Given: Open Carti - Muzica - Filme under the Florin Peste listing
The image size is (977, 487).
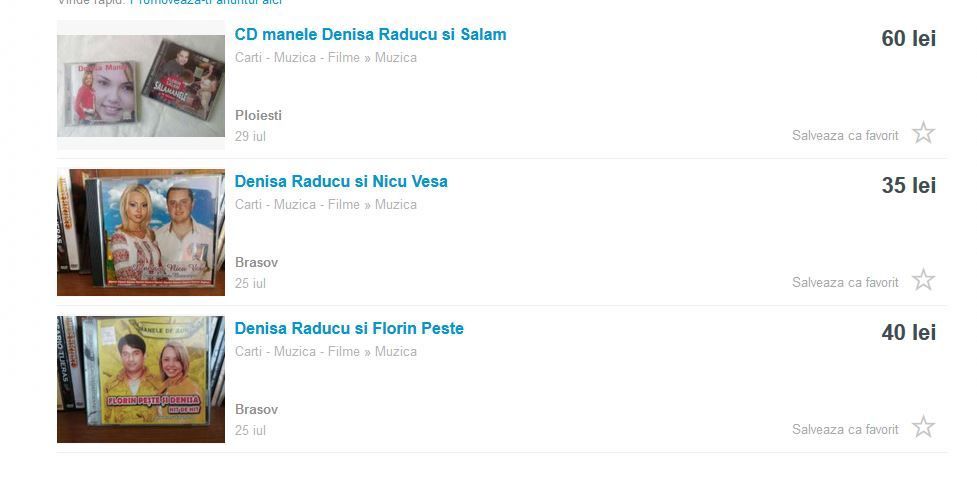Looking at the screenshot, I should click(297, 352).
